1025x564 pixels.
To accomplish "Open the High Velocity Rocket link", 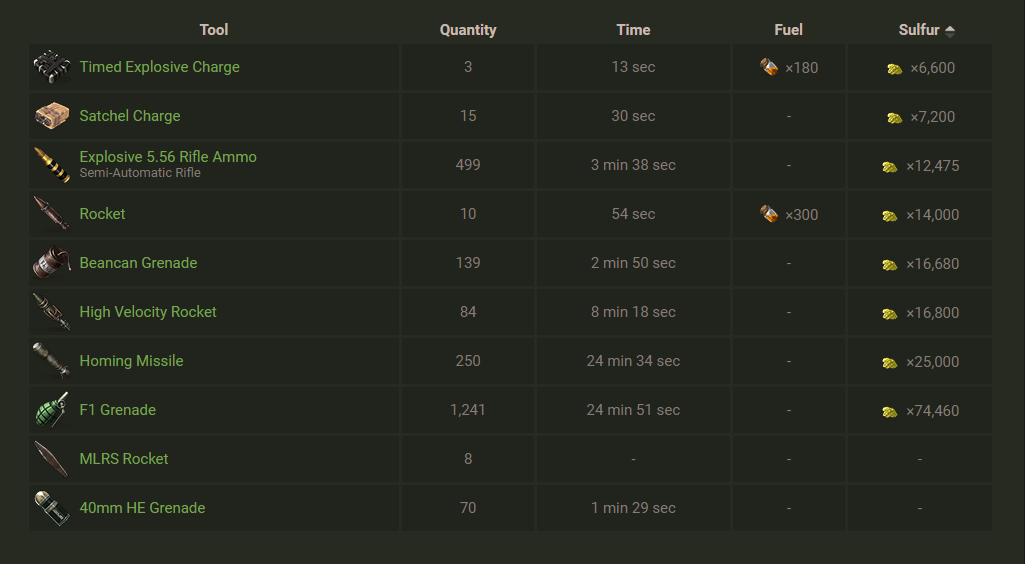I will (x=148, y=312).
